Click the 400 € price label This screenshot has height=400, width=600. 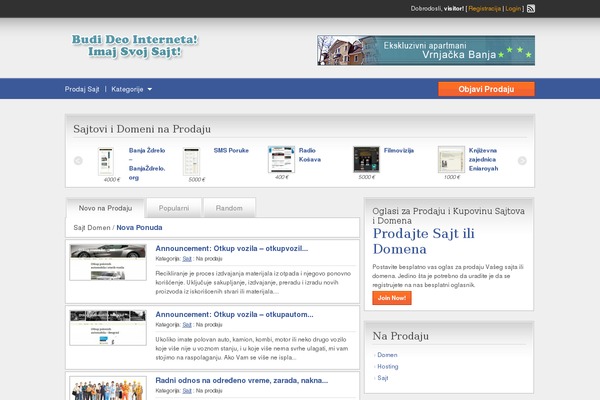pos(282,177)
